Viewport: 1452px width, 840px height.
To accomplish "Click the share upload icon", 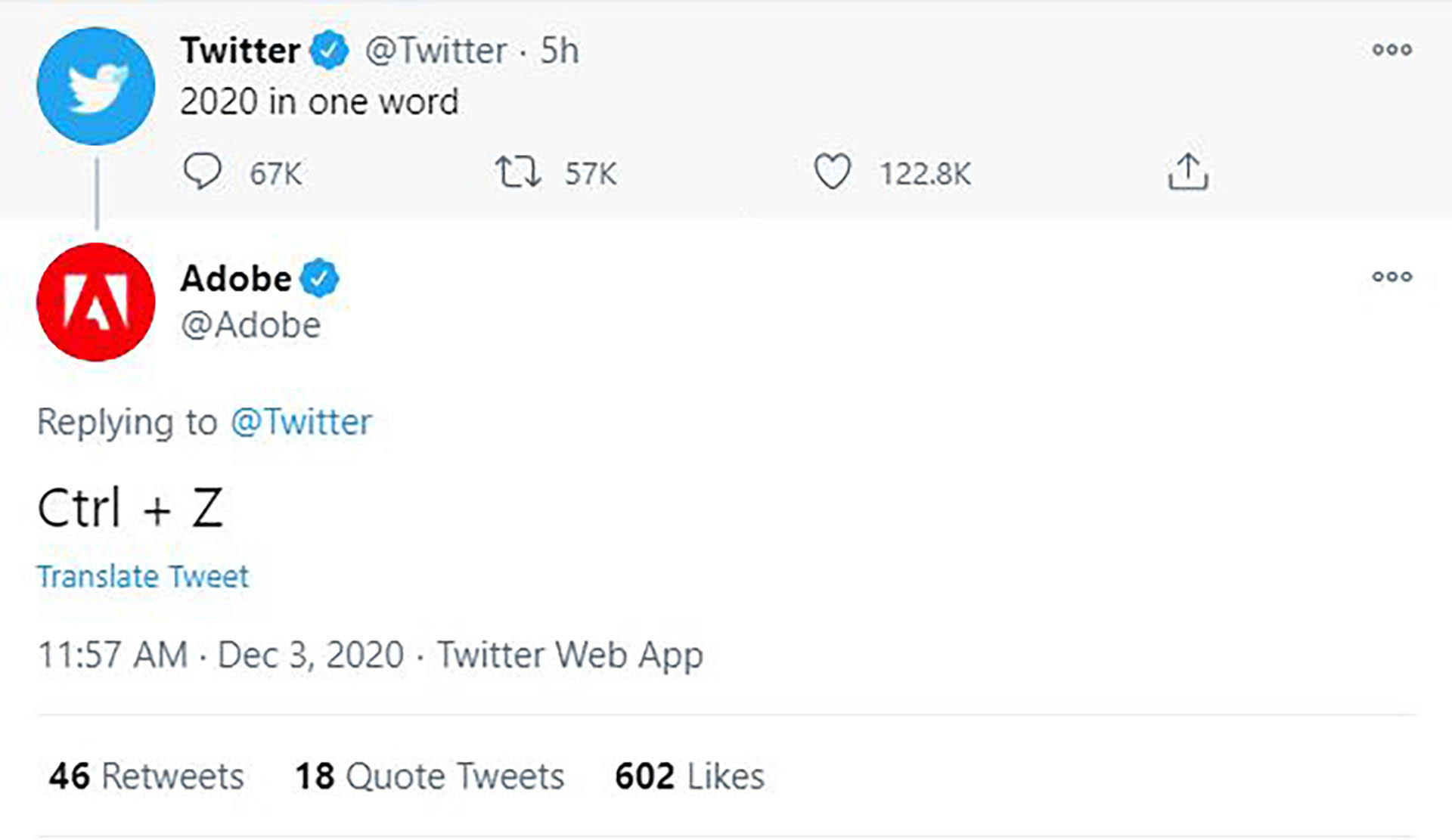I will [x=1187, y=172].
